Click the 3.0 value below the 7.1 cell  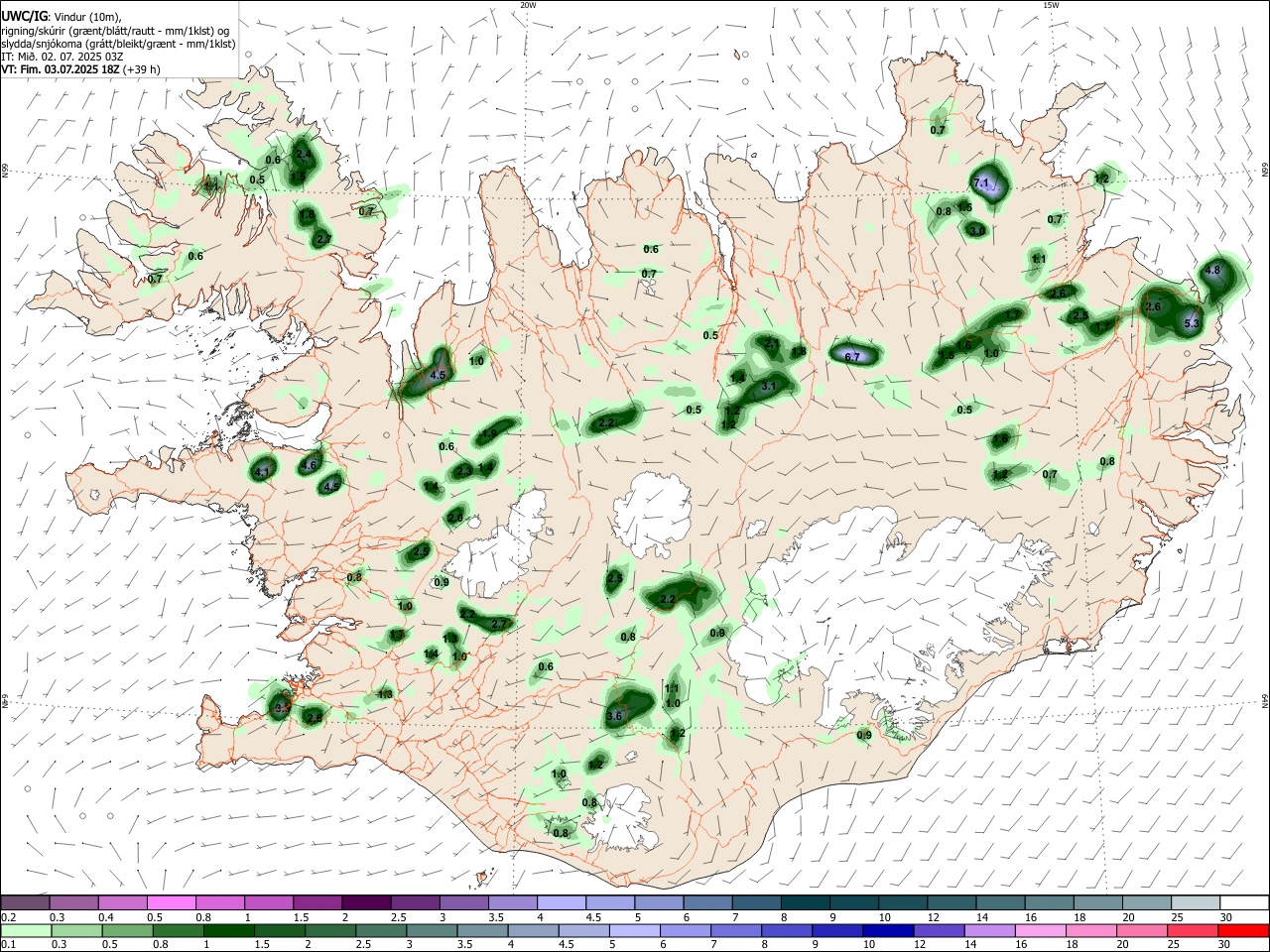click(x=976, y=230)
